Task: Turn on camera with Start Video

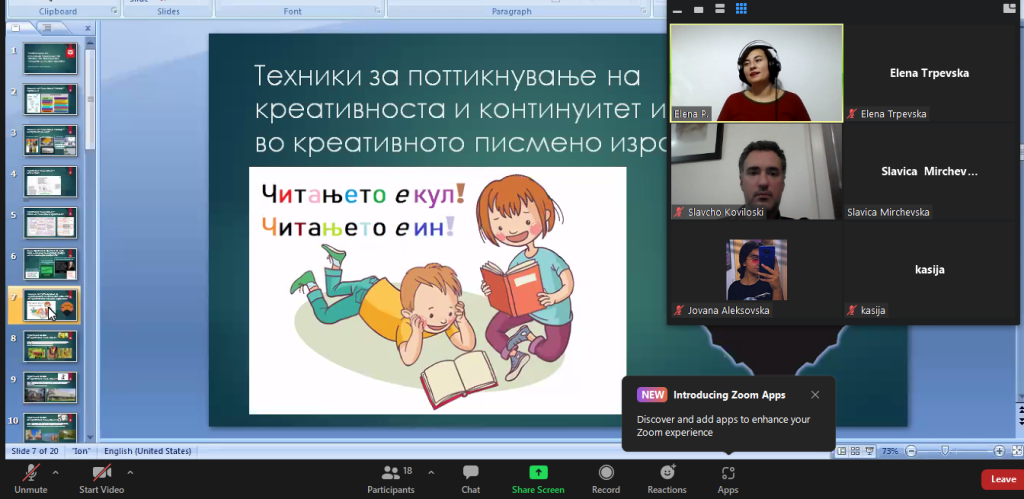Action: (x=101, y=477)
